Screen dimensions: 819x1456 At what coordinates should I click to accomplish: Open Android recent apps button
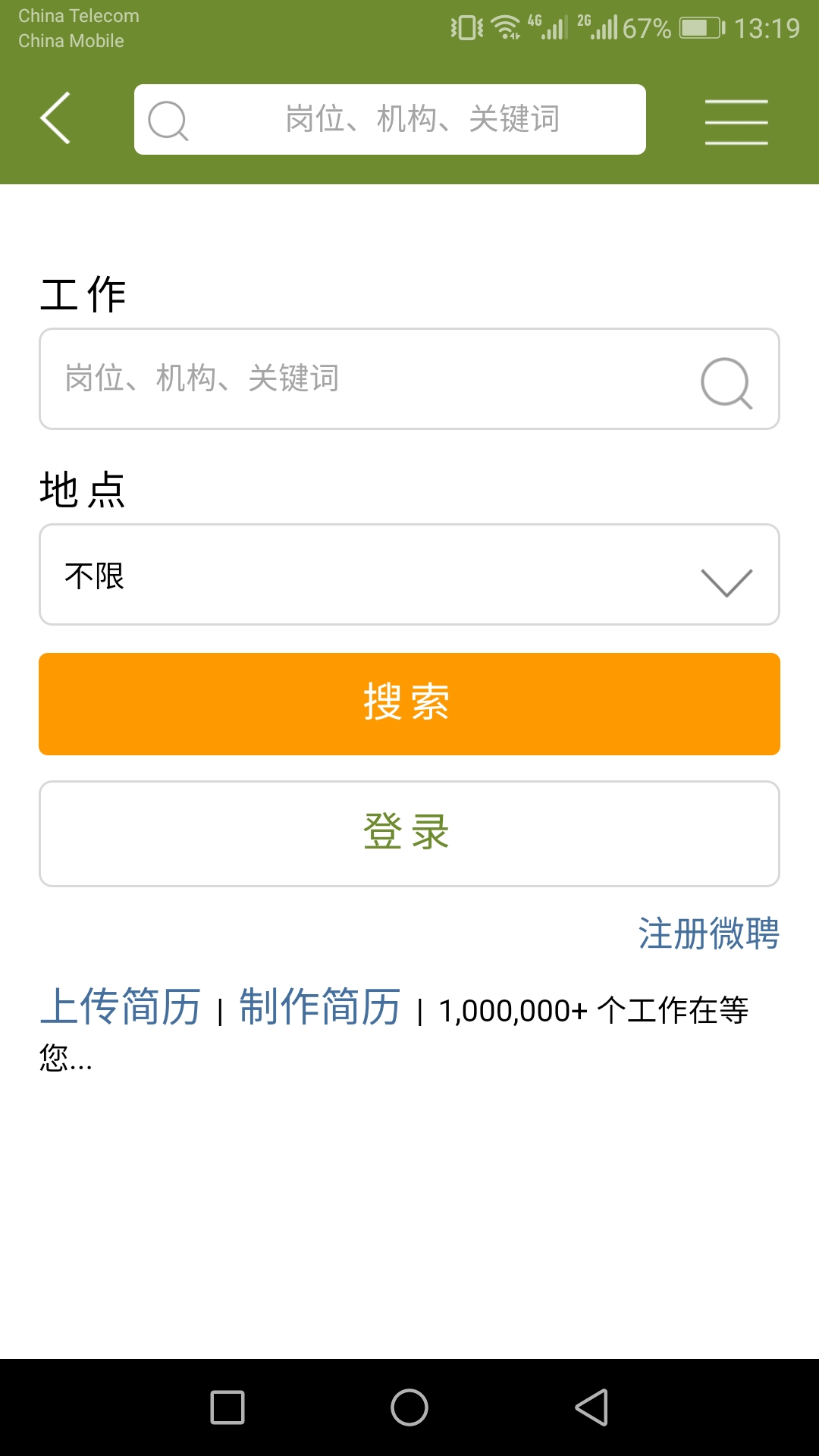pyautogui.click(x=227, y=1407)
